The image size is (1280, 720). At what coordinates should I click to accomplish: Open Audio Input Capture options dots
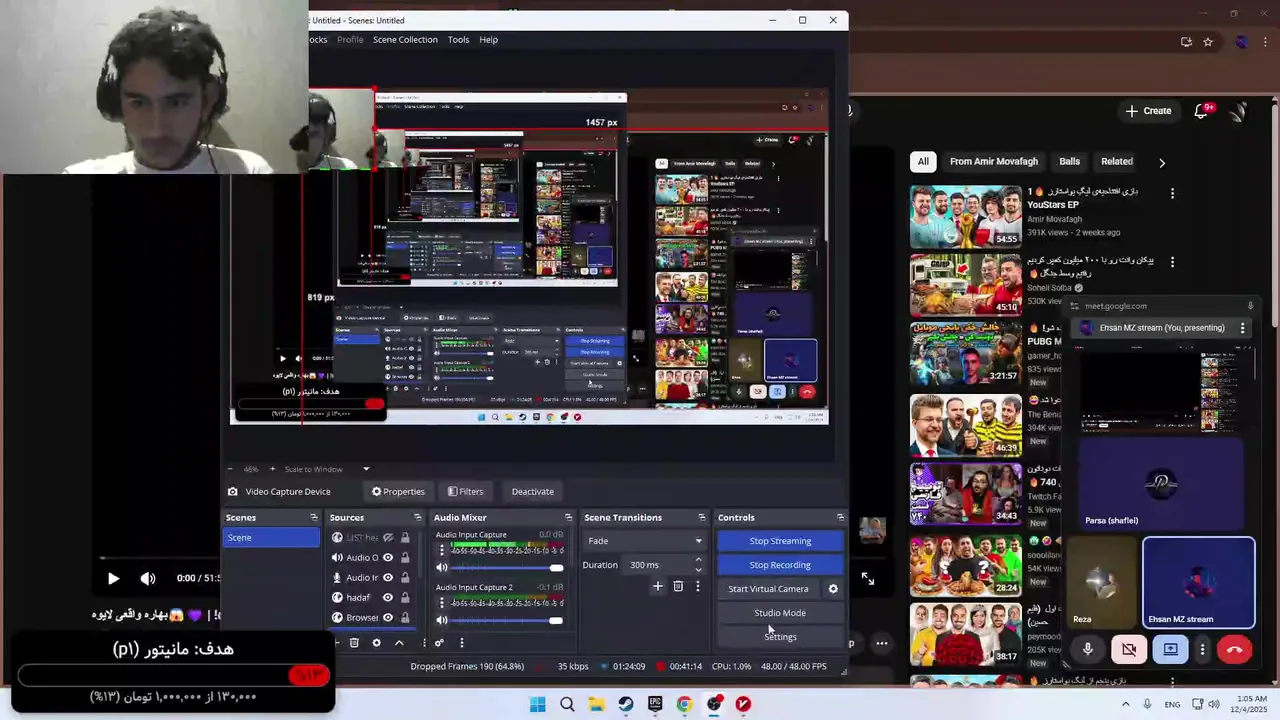(441, 549)
